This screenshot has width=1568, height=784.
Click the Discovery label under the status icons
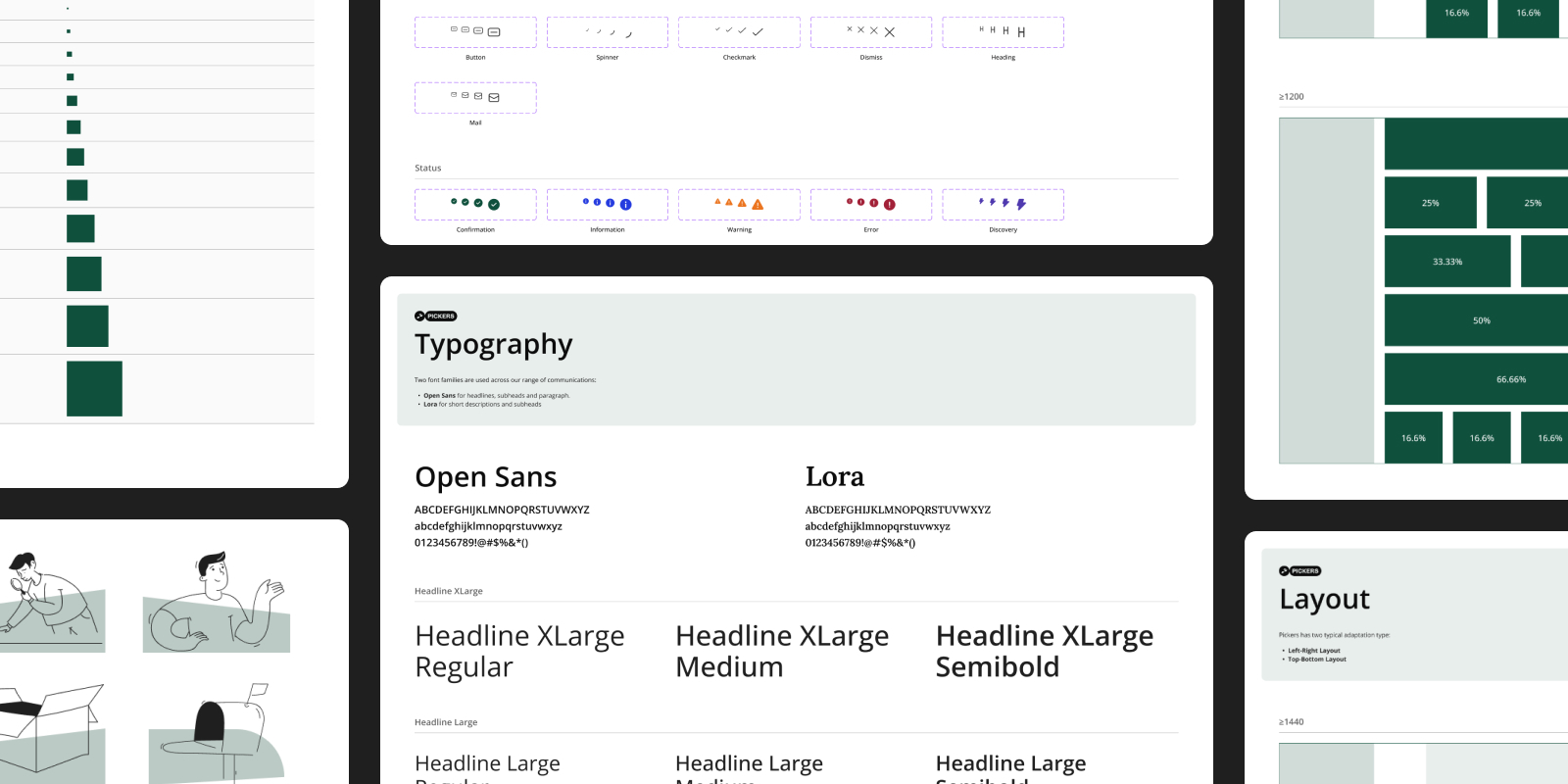tap(1004, 229)
